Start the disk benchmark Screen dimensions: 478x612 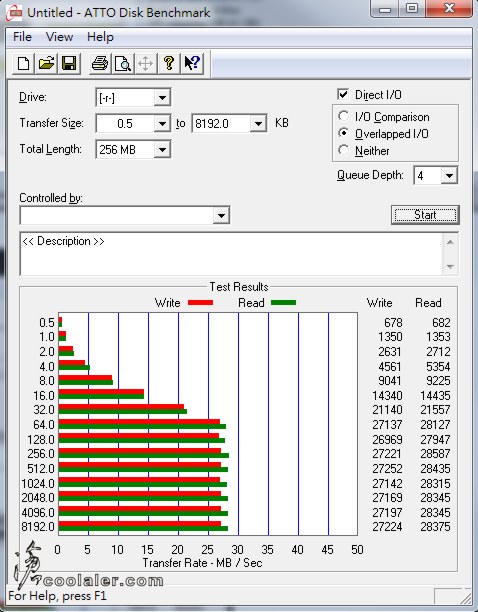425,215
